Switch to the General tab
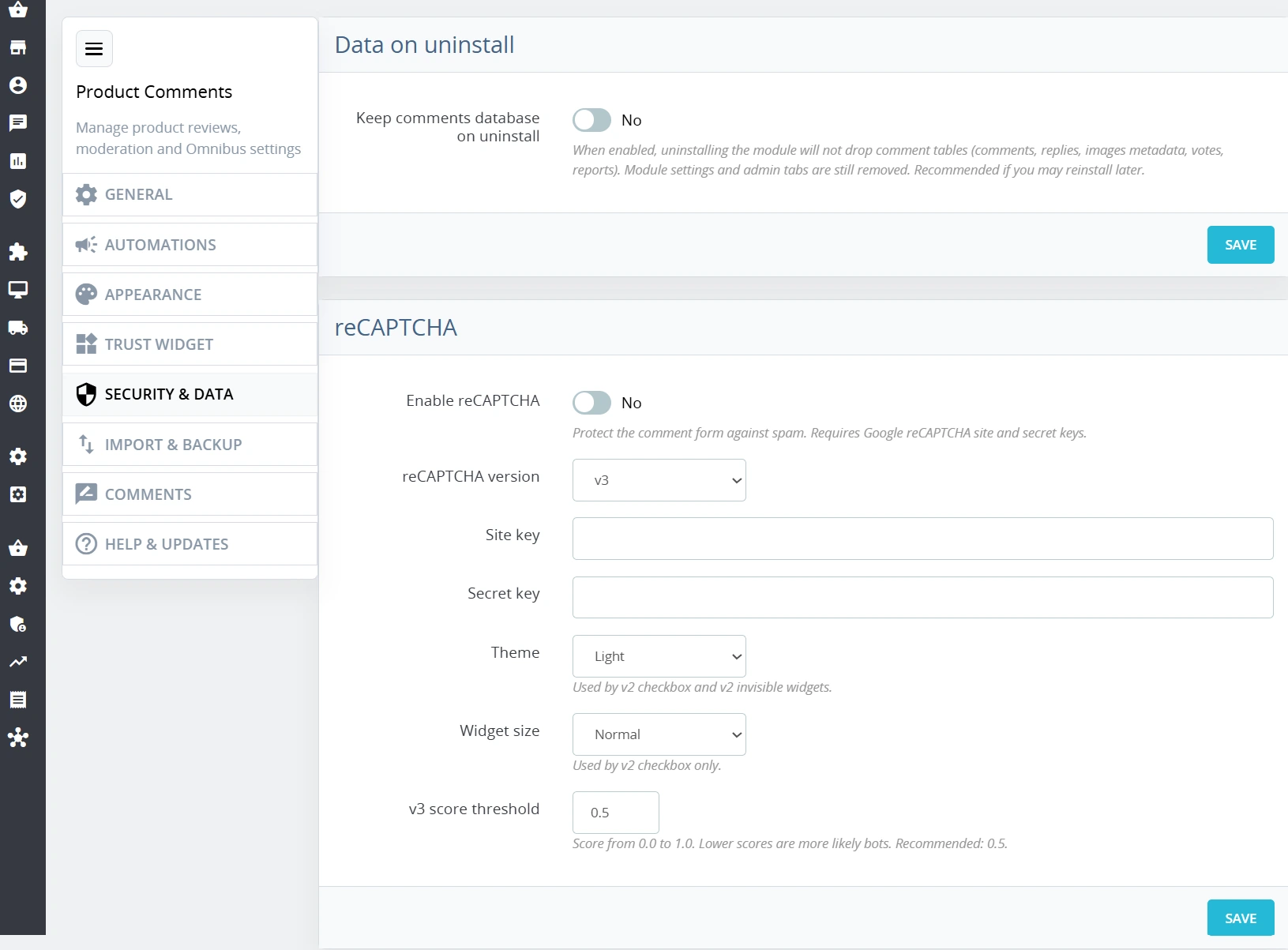The height and width of the screenshot is (950, 1288). click(x=190, y=194)
